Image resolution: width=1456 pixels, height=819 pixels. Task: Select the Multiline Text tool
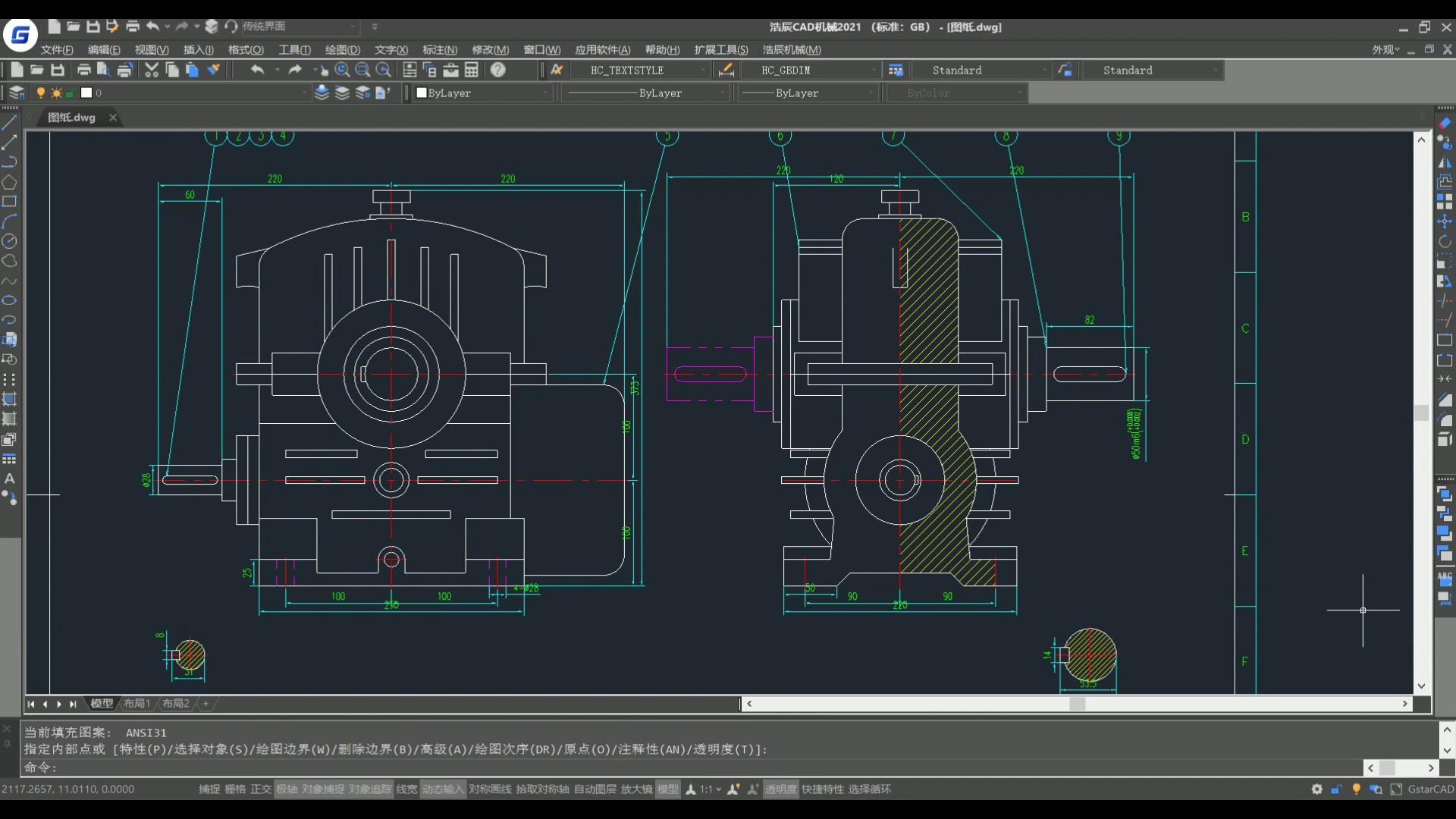(9, 479)
